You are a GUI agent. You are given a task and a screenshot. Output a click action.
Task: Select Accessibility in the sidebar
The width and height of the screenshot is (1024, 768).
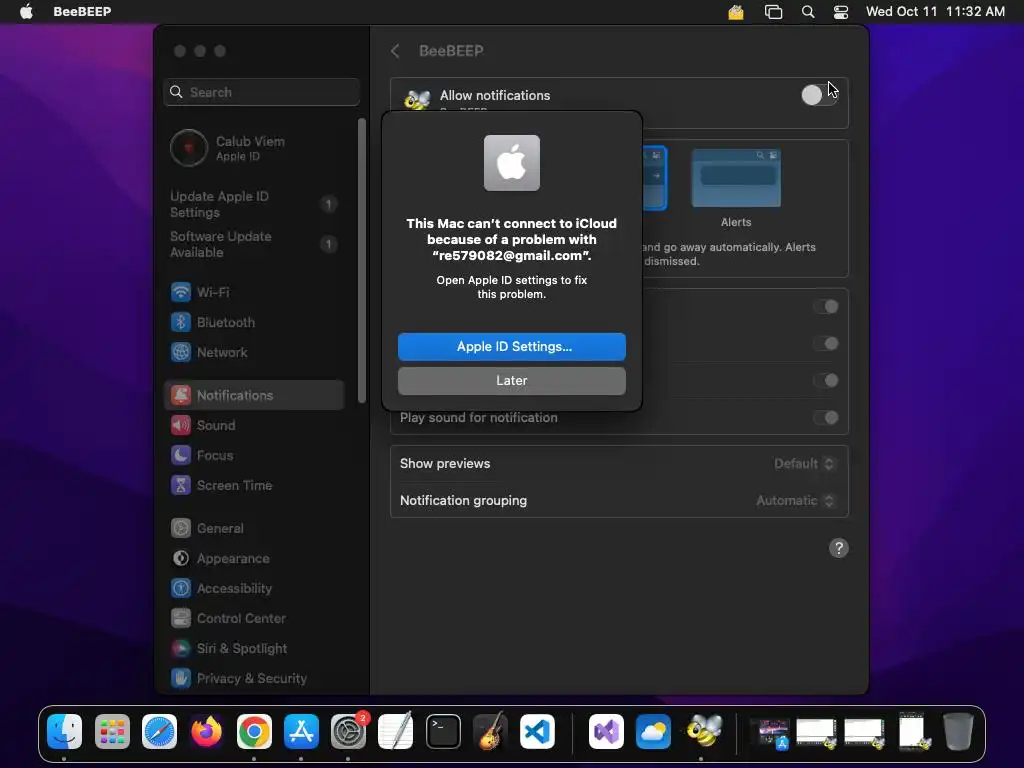pyautogui.click(x=255, y=588)
